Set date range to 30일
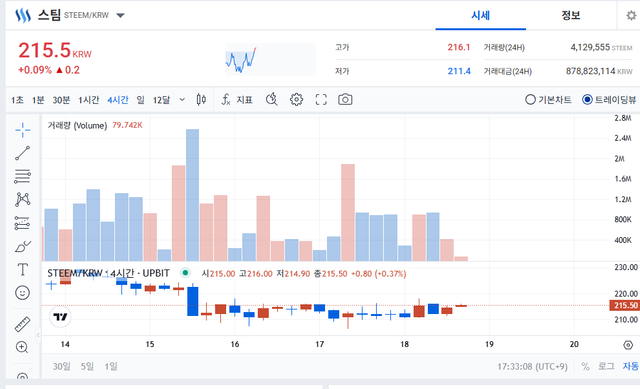This screenshot has height=389, width=640. tap(62, 367)
